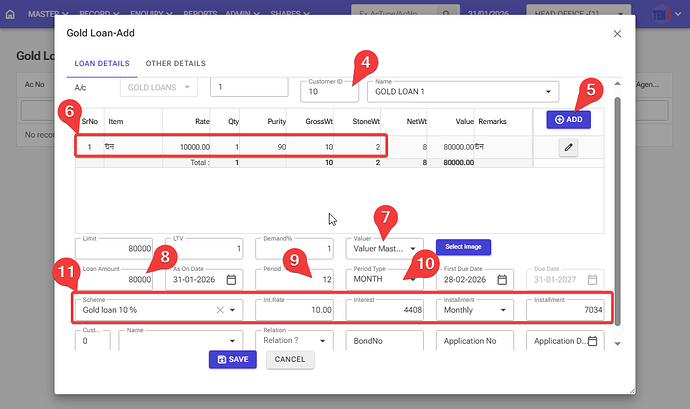
Task: Click the pencil edit icon in item row
Action: pos(568,147)
